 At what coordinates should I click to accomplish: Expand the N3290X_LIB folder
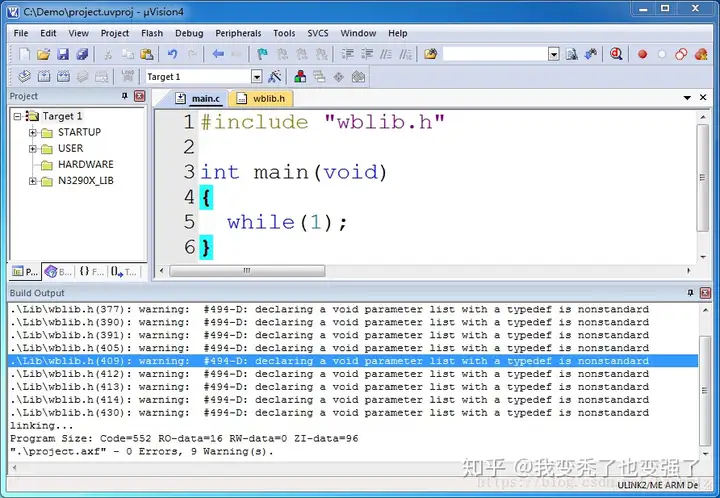[33, 181]
